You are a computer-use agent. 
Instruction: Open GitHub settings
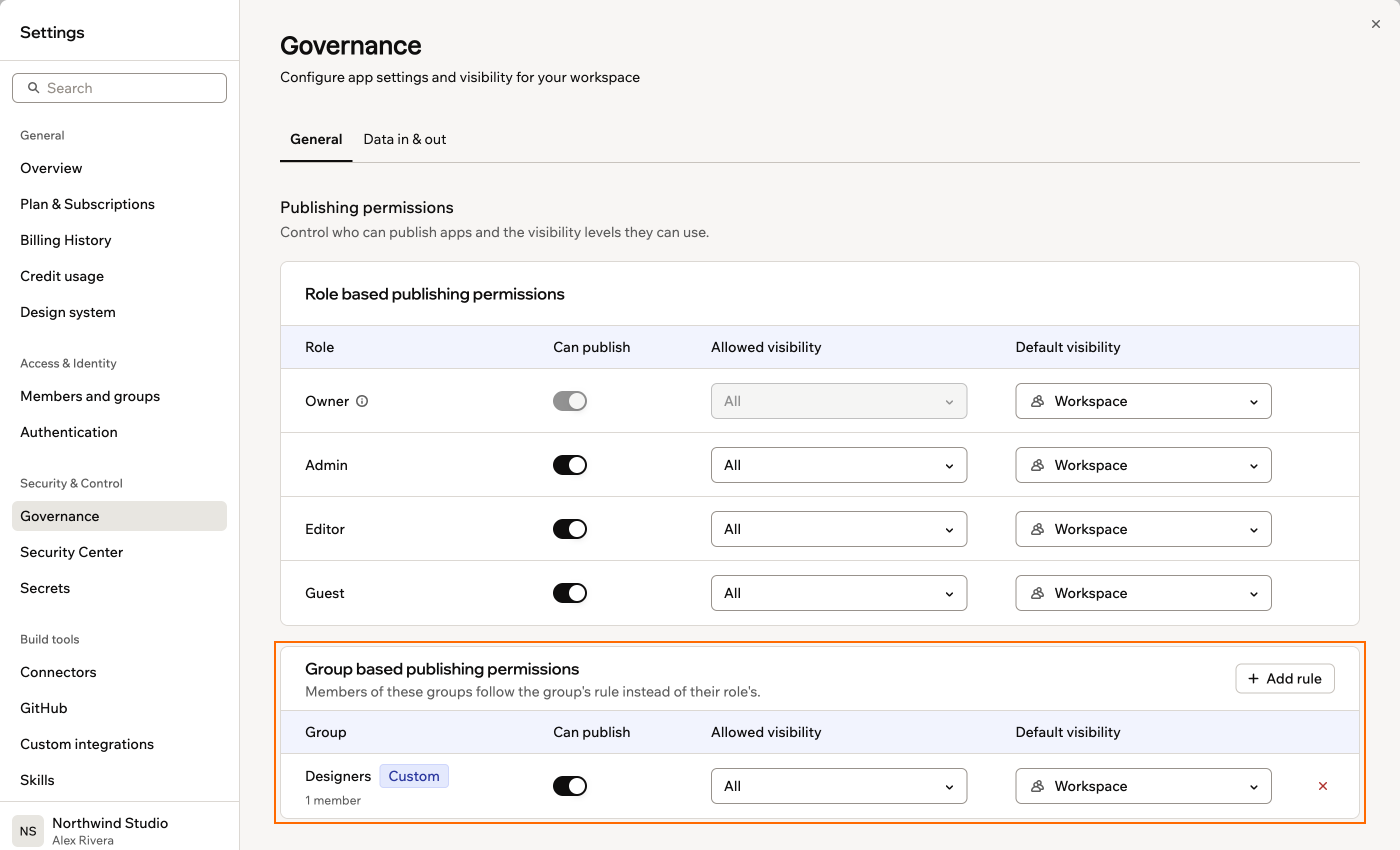[x=119, y=708]
